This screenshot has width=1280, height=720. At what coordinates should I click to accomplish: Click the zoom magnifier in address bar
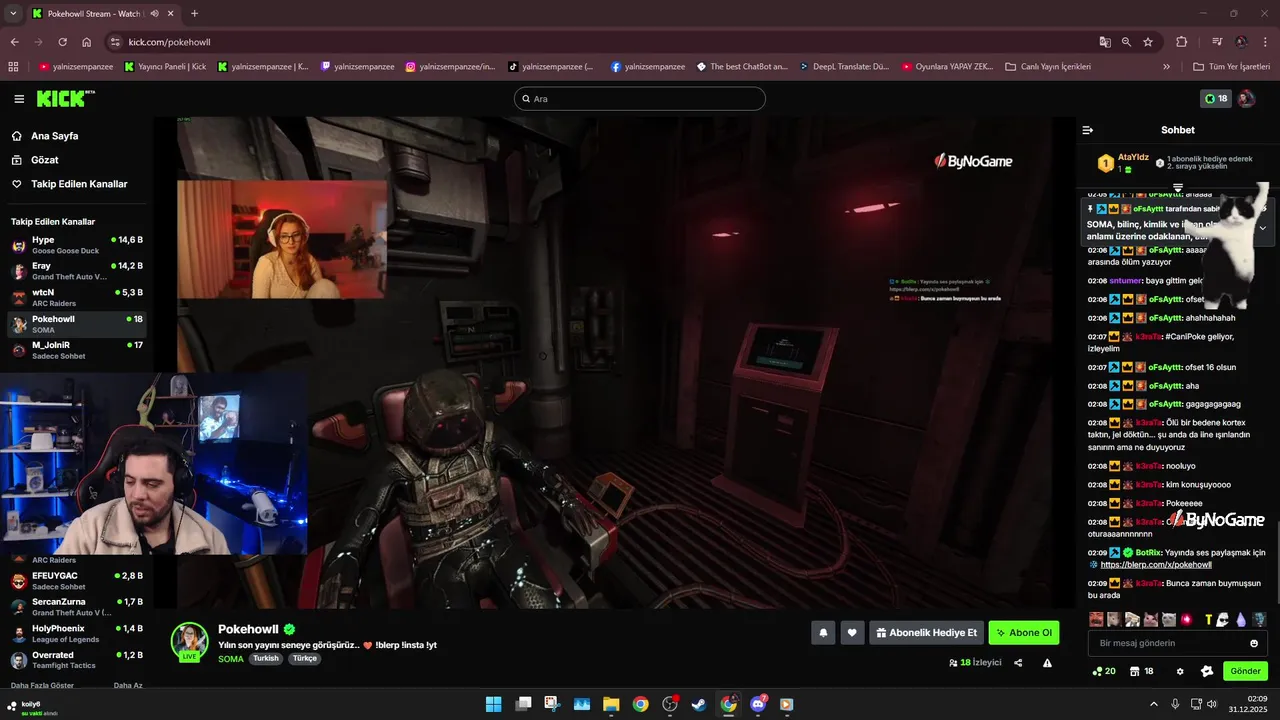(1126, 42)
